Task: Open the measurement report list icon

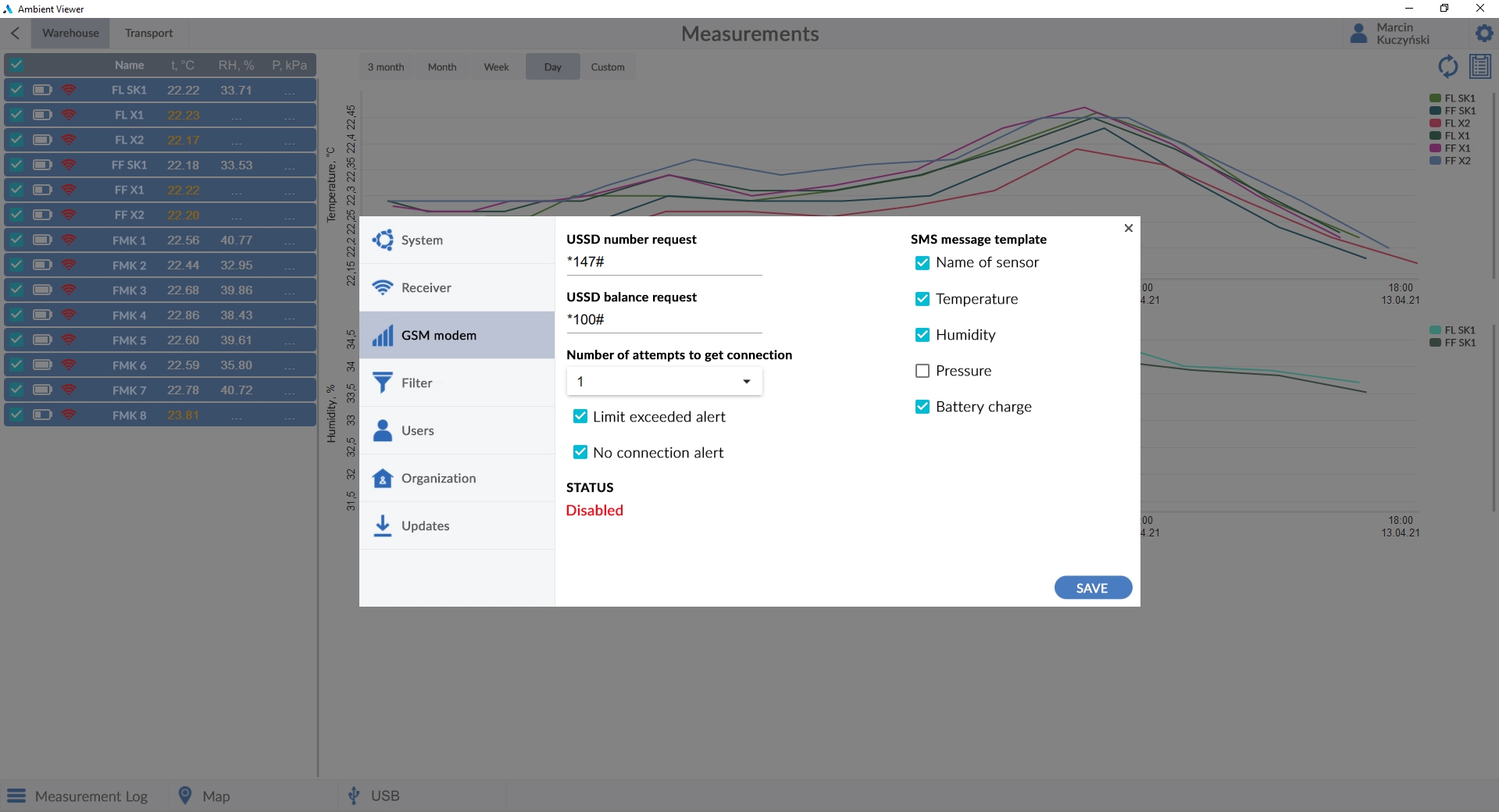Action: pyautogui.click(x=1480, y=66)
